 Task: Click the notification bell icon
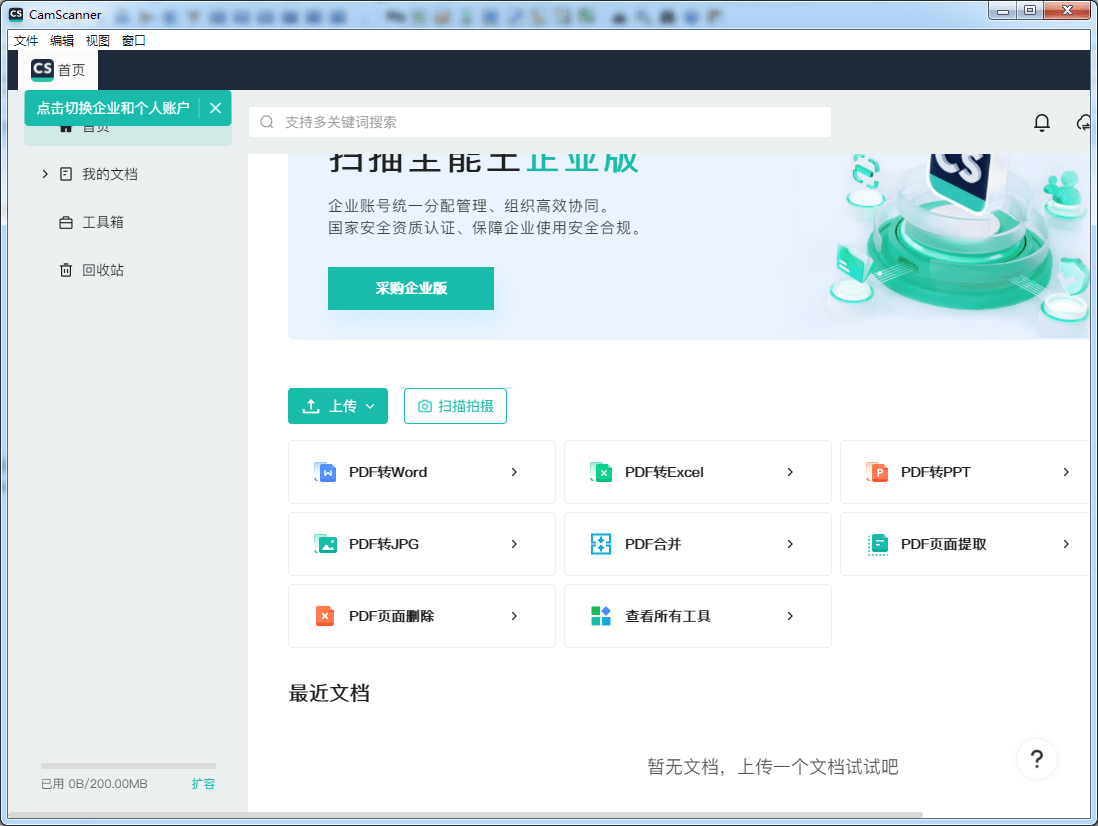point(1041,122)
